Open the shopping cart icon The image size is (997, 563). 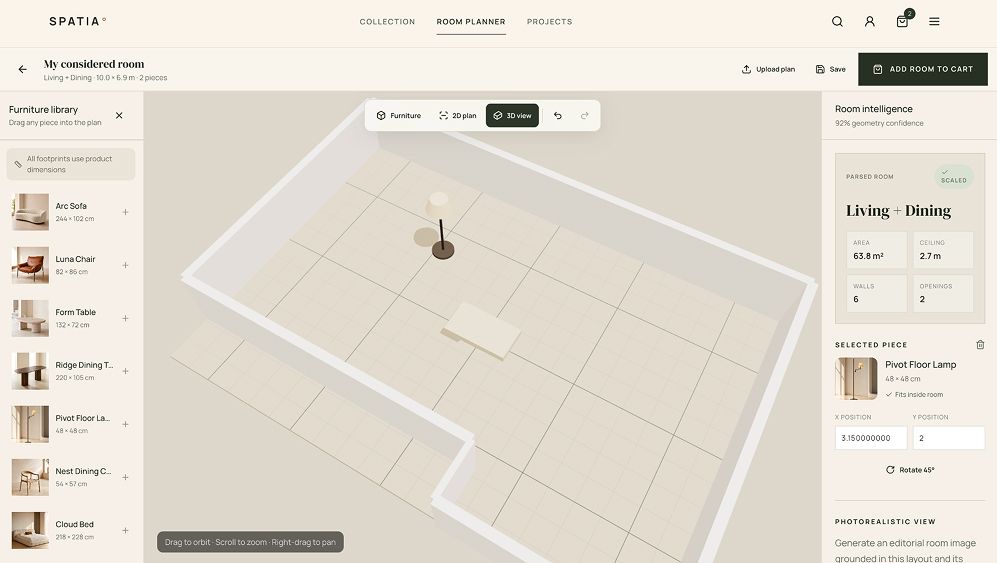click(902, 22)
